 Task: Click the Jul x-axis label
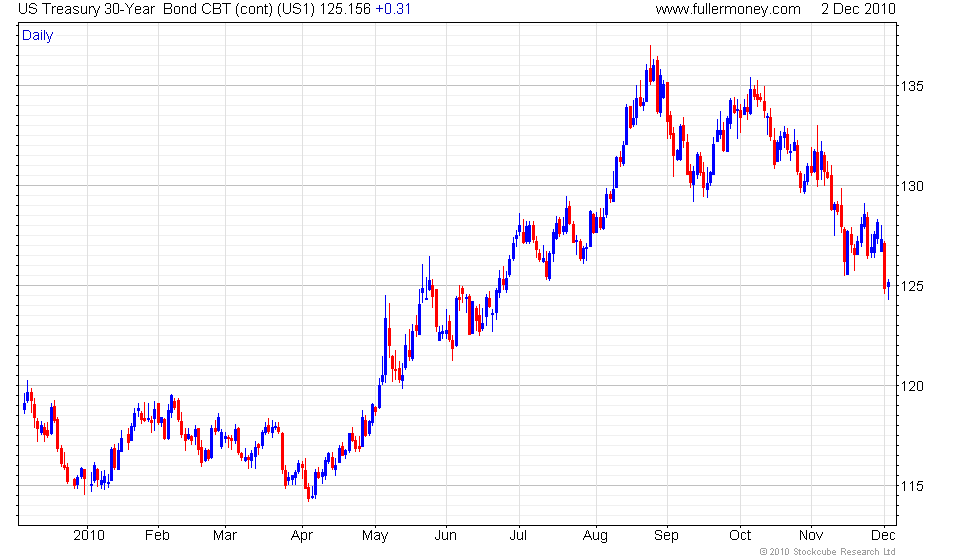(x=518, y=536)
